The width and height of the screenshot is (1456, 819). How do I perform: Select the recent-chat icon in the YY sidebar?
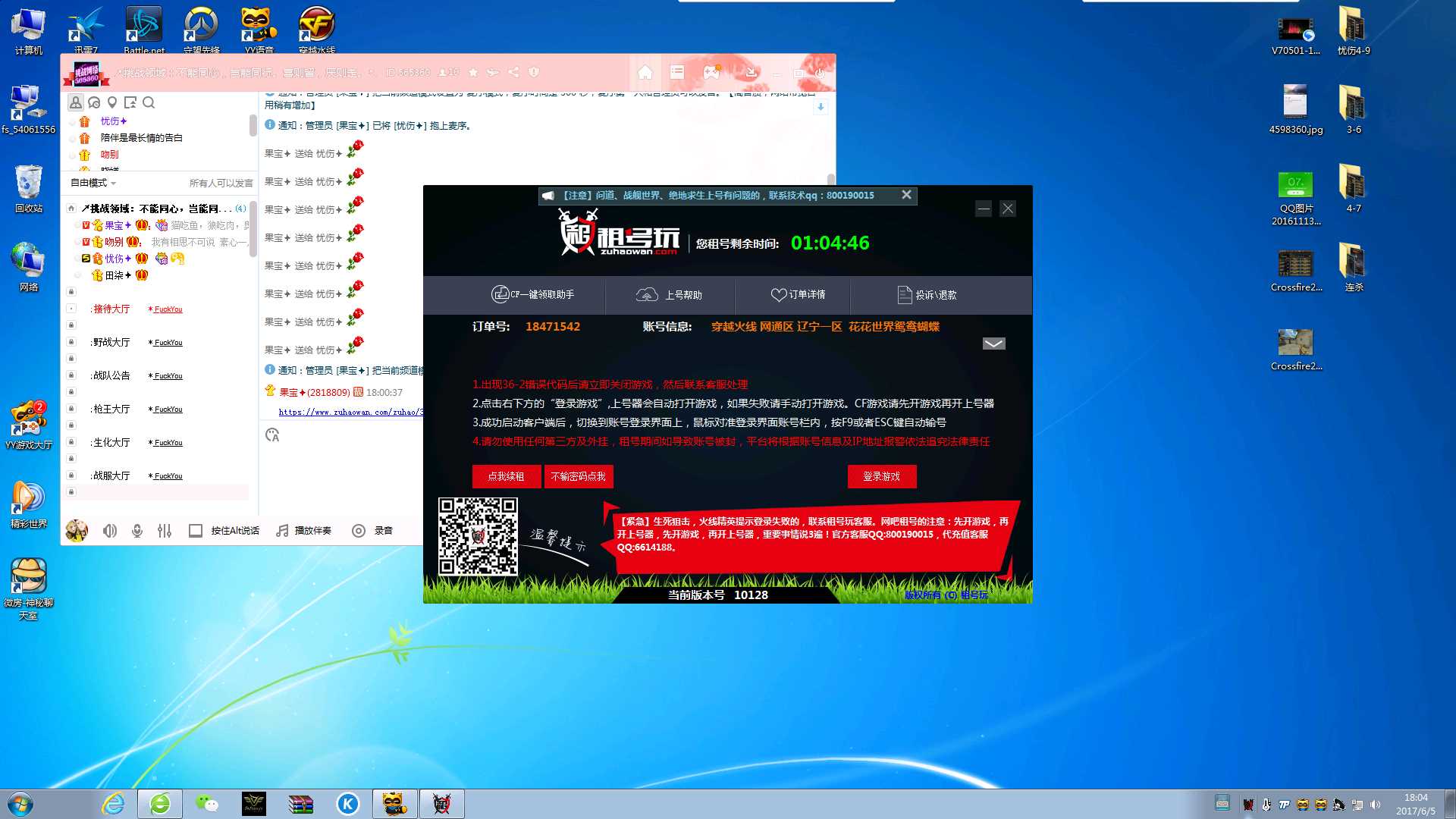[x=94, y=102]
